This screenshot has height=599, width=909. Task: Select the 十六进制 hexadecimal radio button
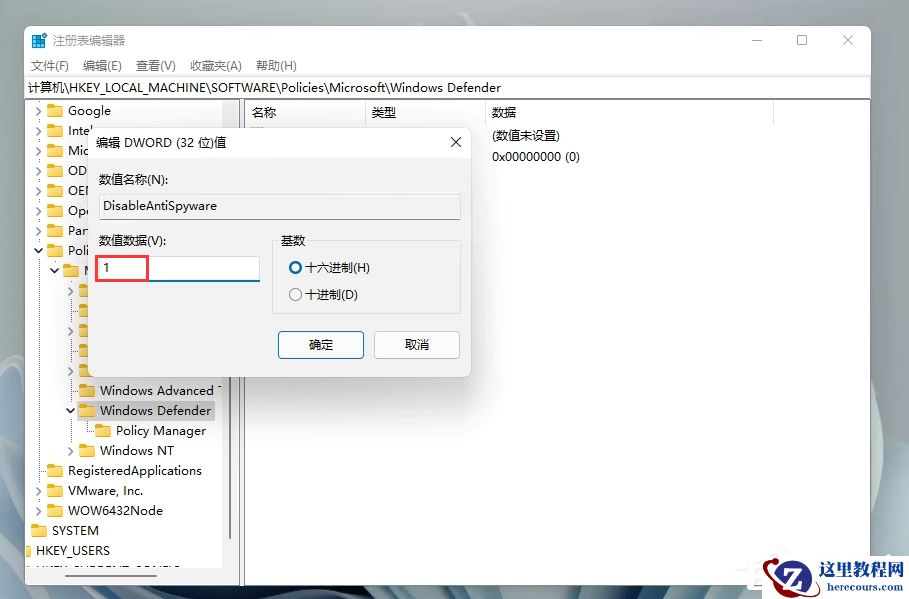tap(295, 267)
